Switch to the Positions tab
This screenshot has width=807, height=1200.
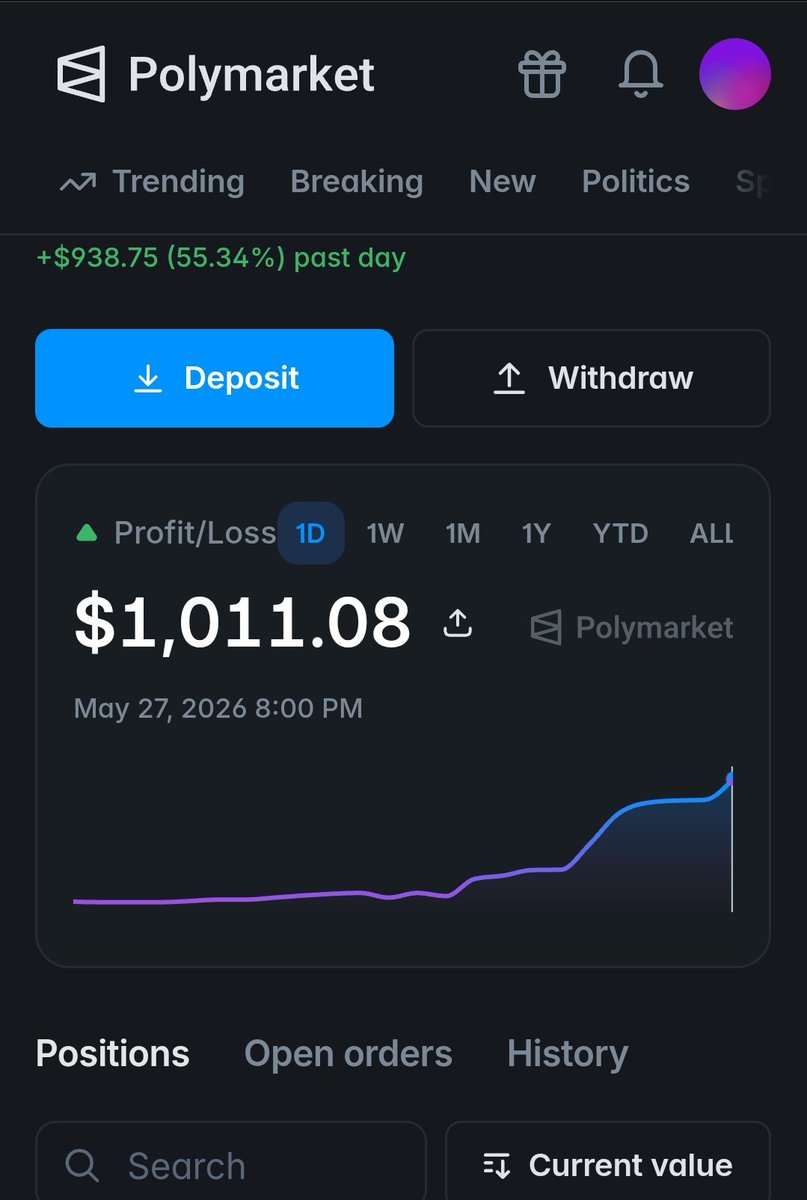pos(112,1053)
